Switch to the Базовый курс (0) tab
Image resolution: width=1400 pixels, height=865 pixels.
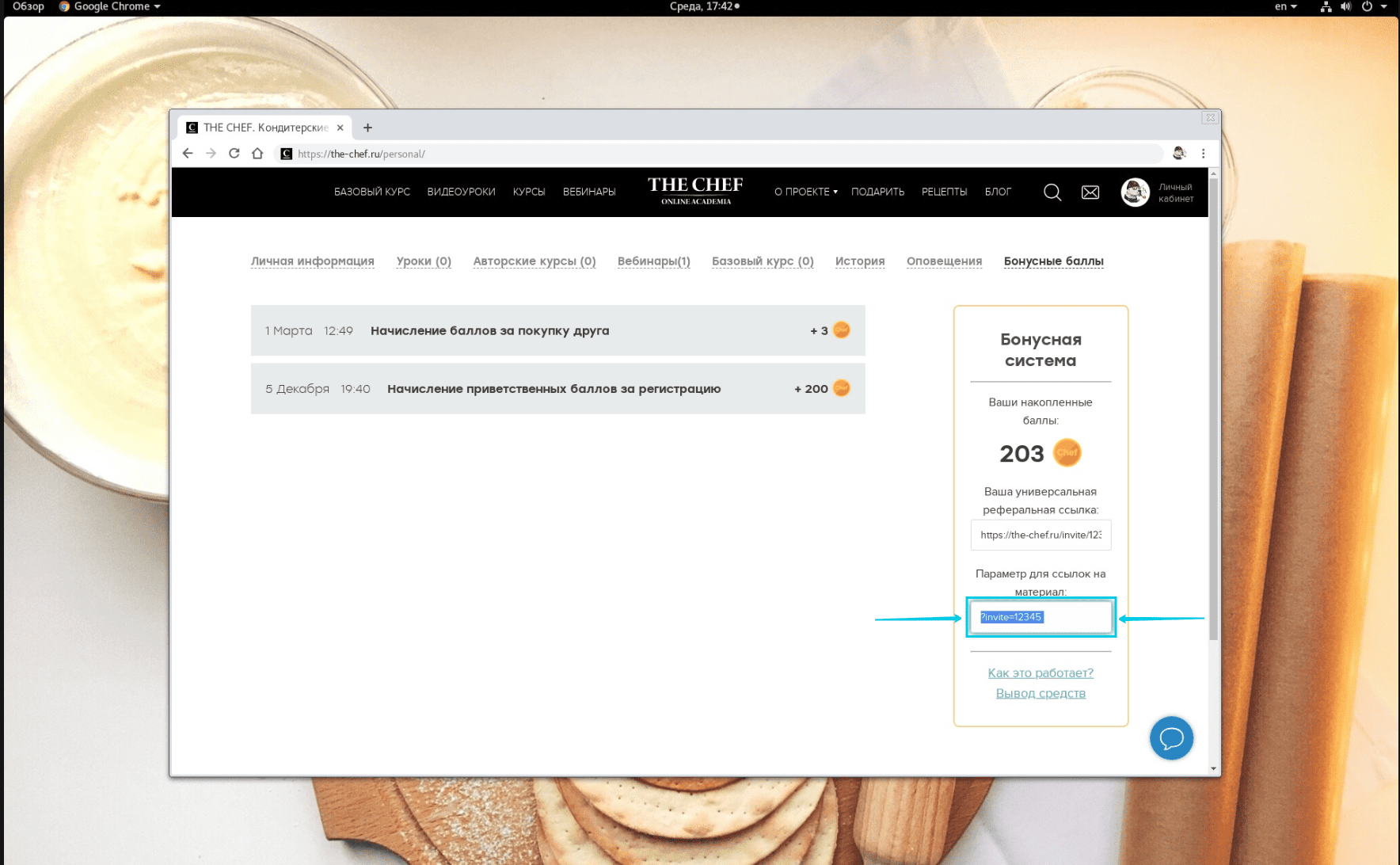click(x=763, y=261)
